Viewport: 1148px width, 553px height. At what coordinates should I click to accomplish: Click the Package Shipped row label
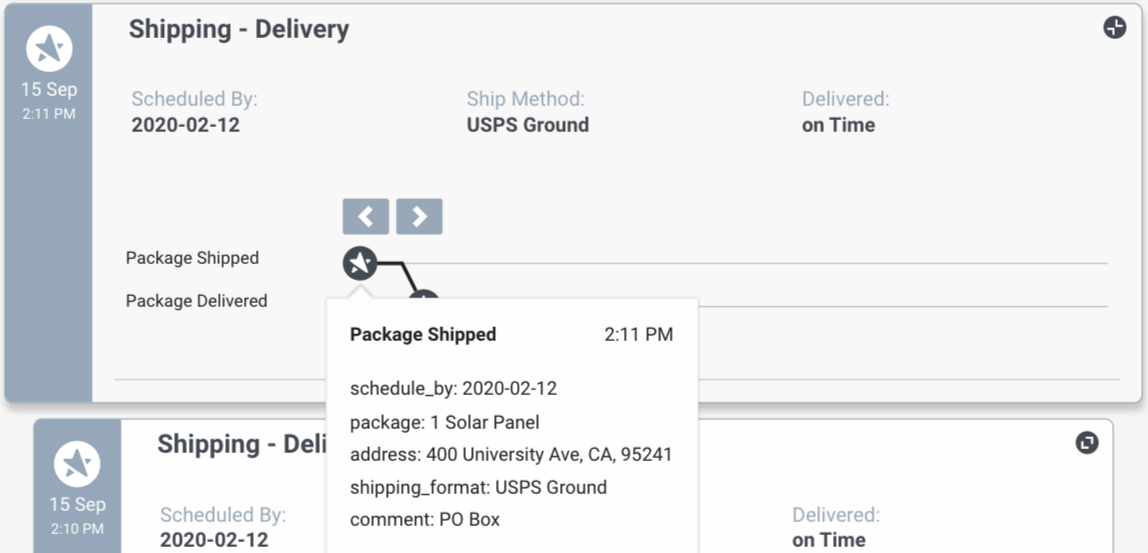(x=193, y=258)
